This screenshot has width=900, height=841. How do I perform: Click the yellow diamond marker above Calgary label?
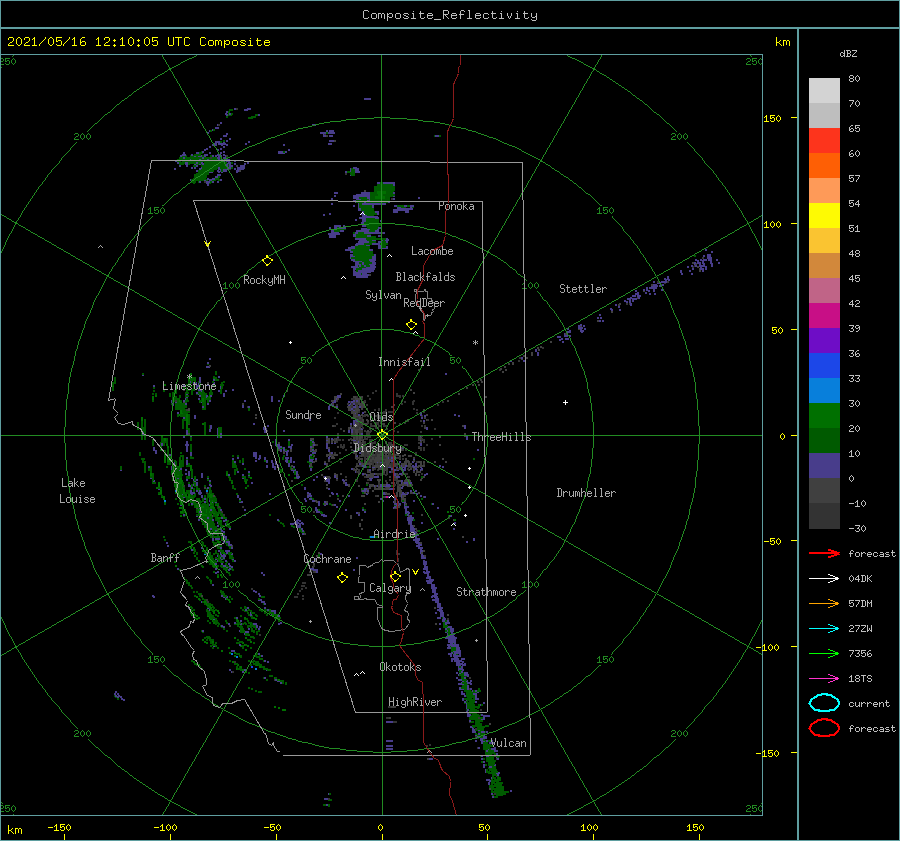click(x=395, y=576)
